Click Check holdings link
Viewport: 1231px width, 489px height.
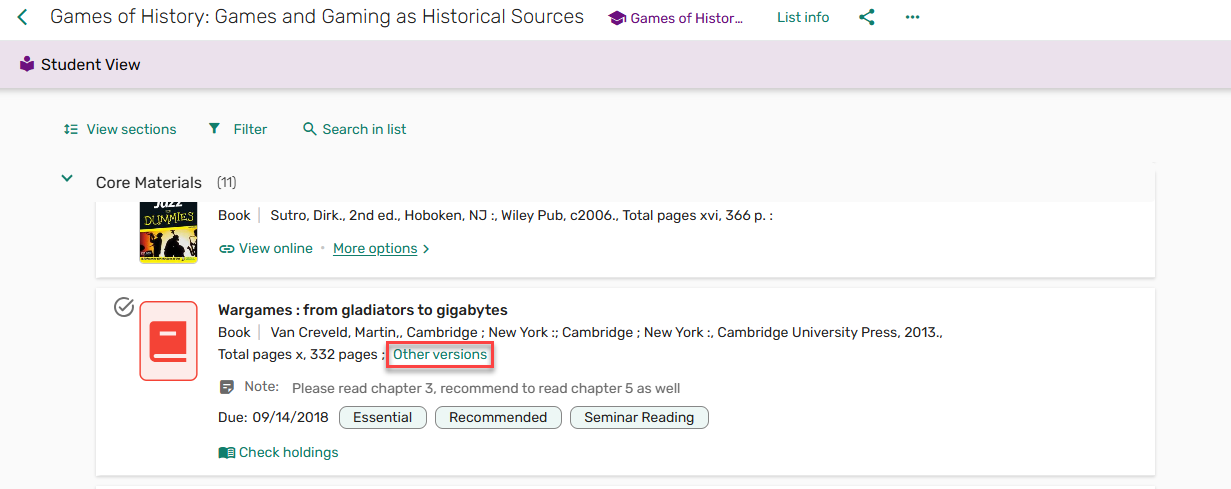pos(288,453)
